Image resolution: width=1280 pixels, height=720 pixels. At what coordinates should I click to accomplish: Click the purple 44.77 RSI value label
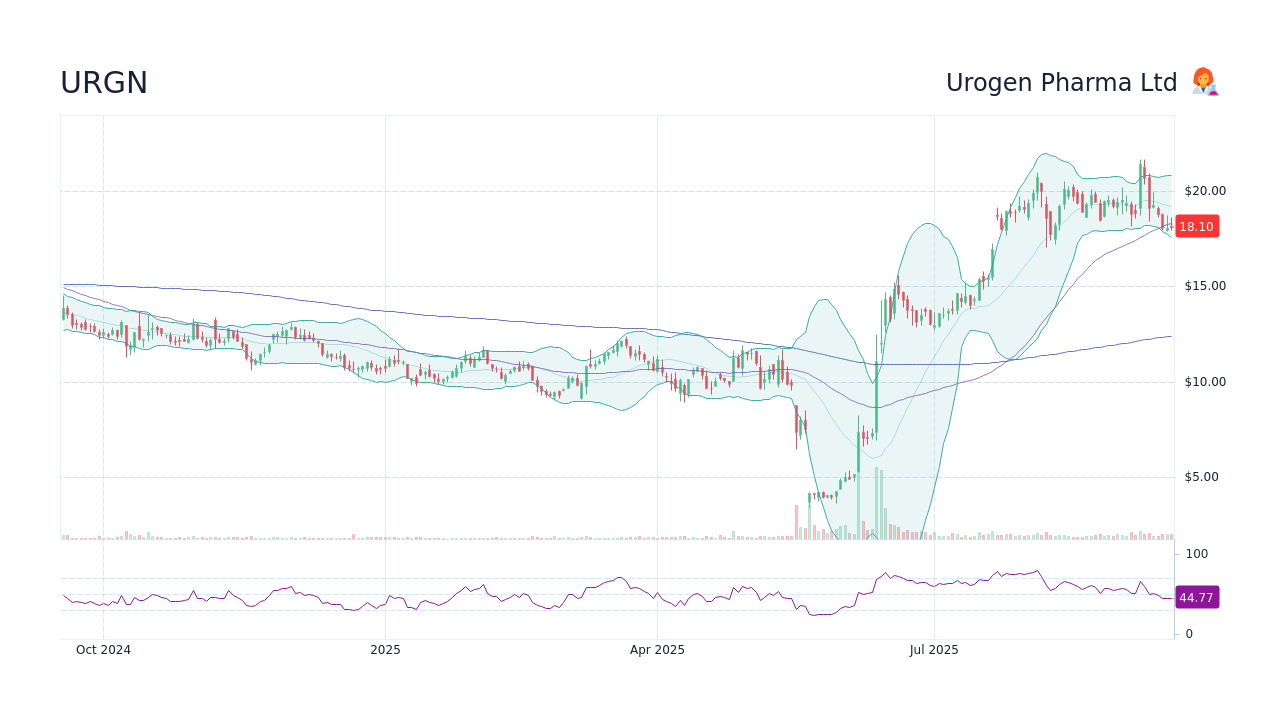pyautogui.click(x=1196, y=598)
